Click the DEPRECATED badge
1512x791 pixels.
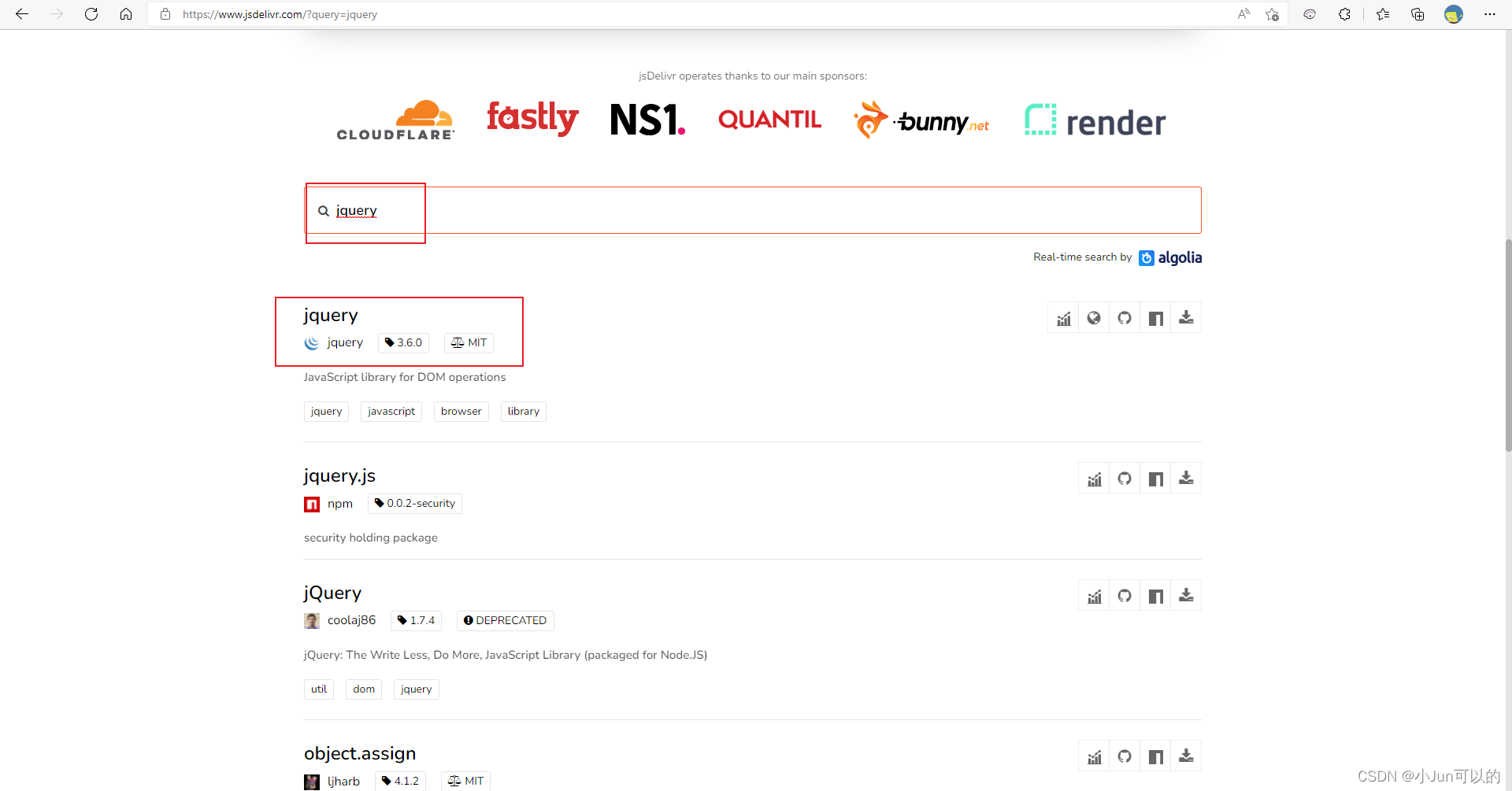(x=506, y=620)
